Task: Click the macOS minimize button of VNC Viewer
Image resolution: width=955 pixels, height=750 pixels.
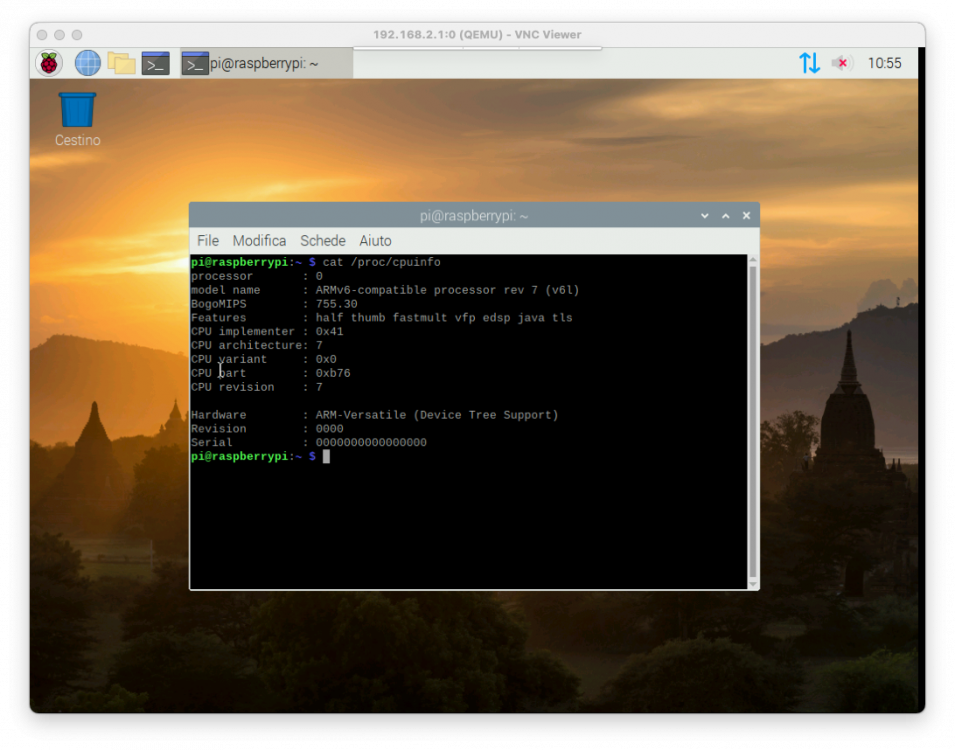Action: tap(59, 35)
